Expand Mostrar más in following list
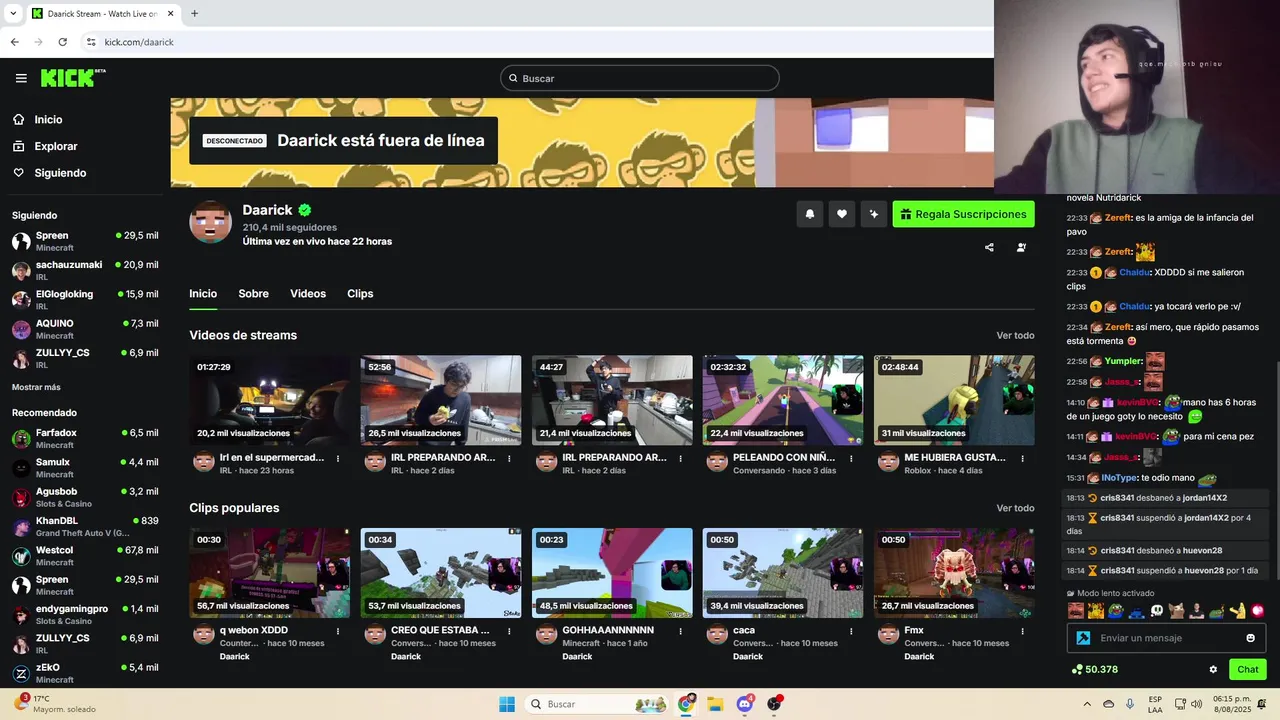1280x720 pixels. point(36,387)
